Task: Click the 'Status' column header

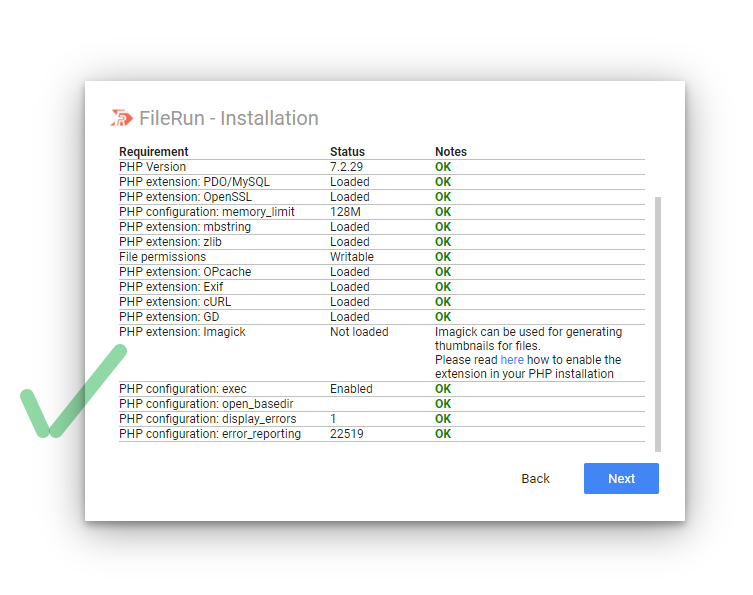Action: click(x=347, y=152)
